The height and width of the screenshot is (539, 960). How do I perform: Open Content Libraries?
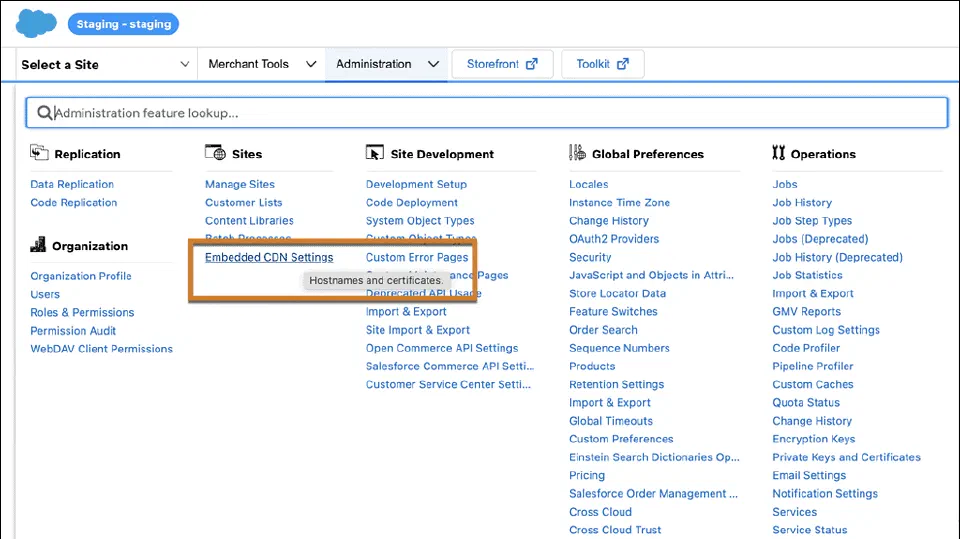(x=249, y=220)
